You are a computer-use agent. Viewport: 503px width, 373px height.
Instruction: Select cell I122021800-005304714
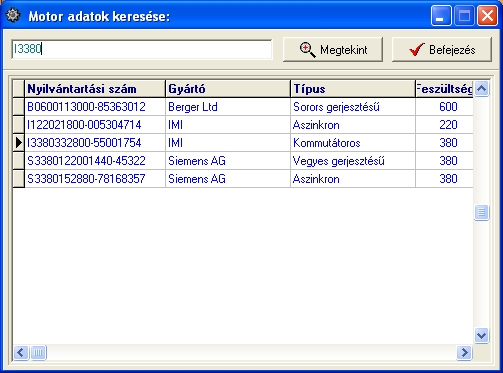tap(95, 125)
